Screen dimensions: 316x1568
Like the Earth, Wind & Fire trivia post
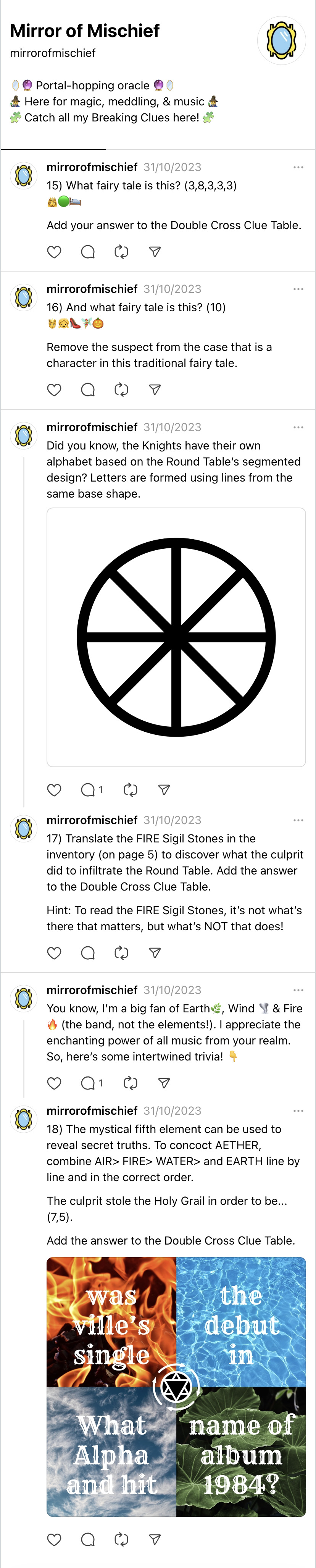coord(54,1083)
